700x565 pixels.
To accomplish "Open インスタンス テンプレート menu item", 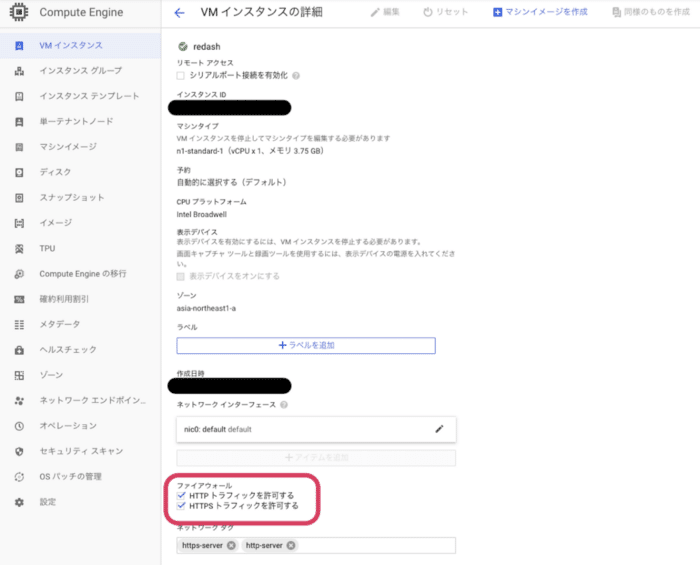I will [x=80, y=96].
